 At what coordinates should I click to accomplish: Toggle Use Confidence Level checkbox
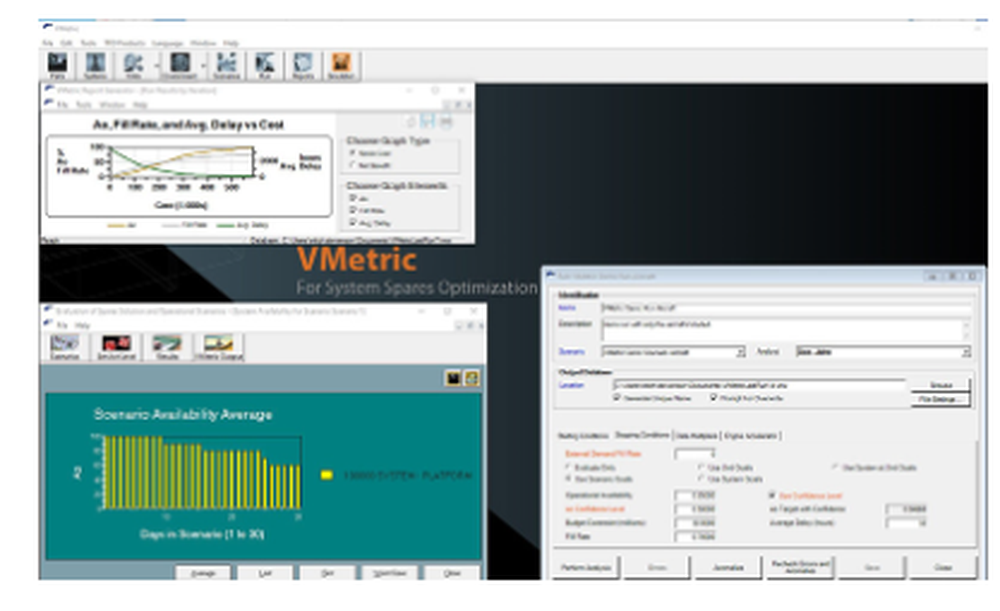772,495
